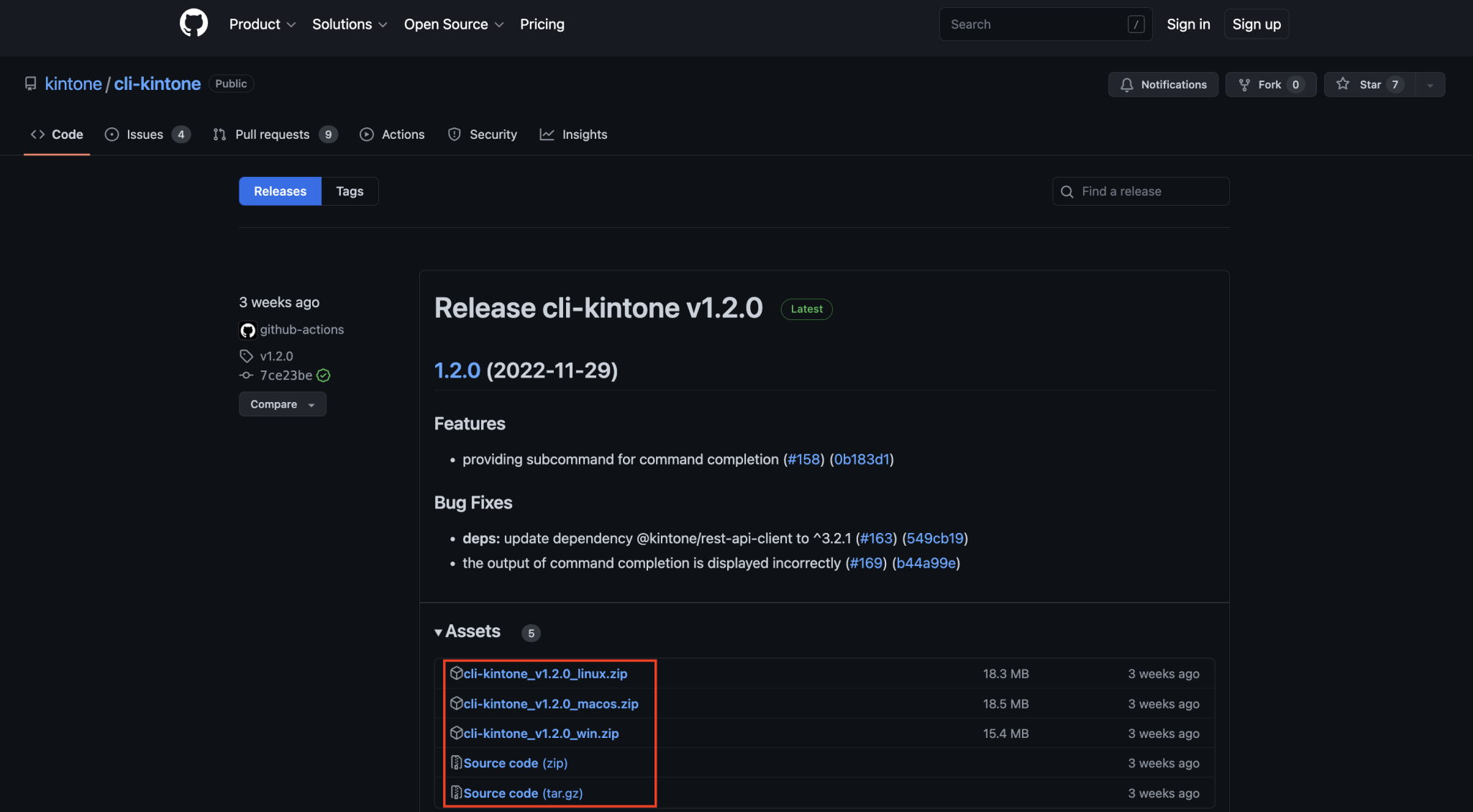This screenshot has height=812, width=1473.
Task: Open the github-actions avatar
Action: tap(247, 330)
